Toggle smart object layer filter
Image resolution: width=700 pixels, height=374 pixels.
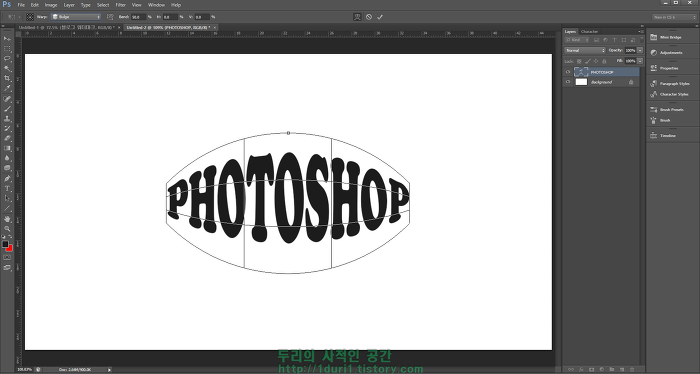pyautogui.click(x=633, y=40)
